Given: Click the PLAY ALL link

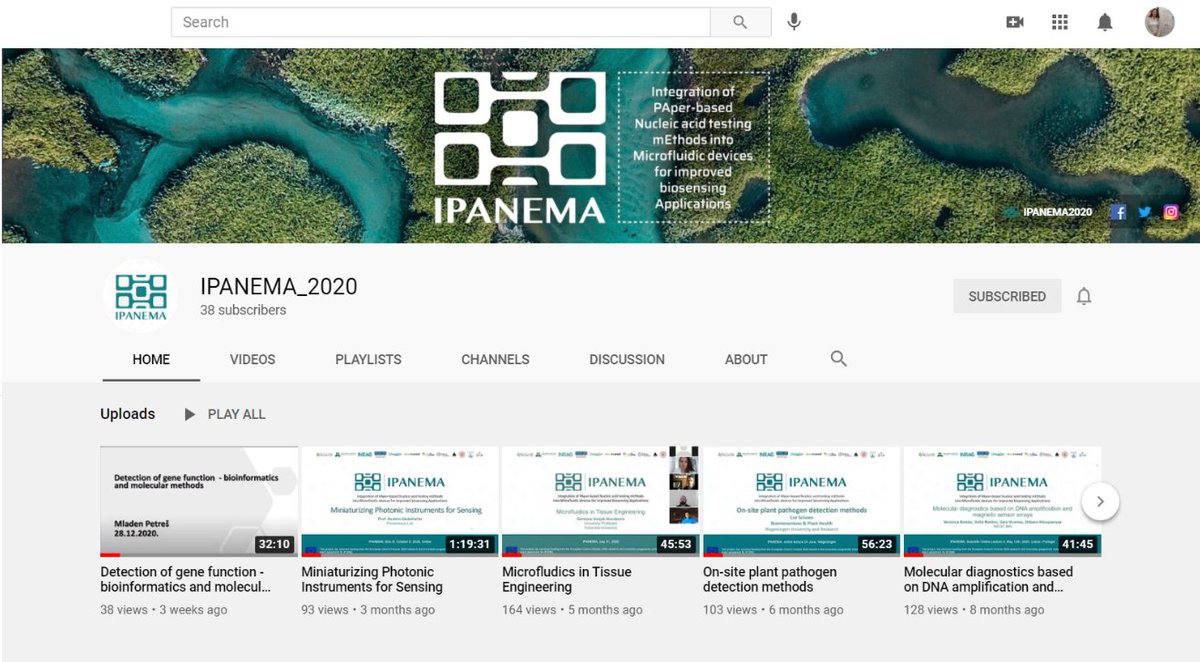Looking at the screenshot, I should click(236, 414).
